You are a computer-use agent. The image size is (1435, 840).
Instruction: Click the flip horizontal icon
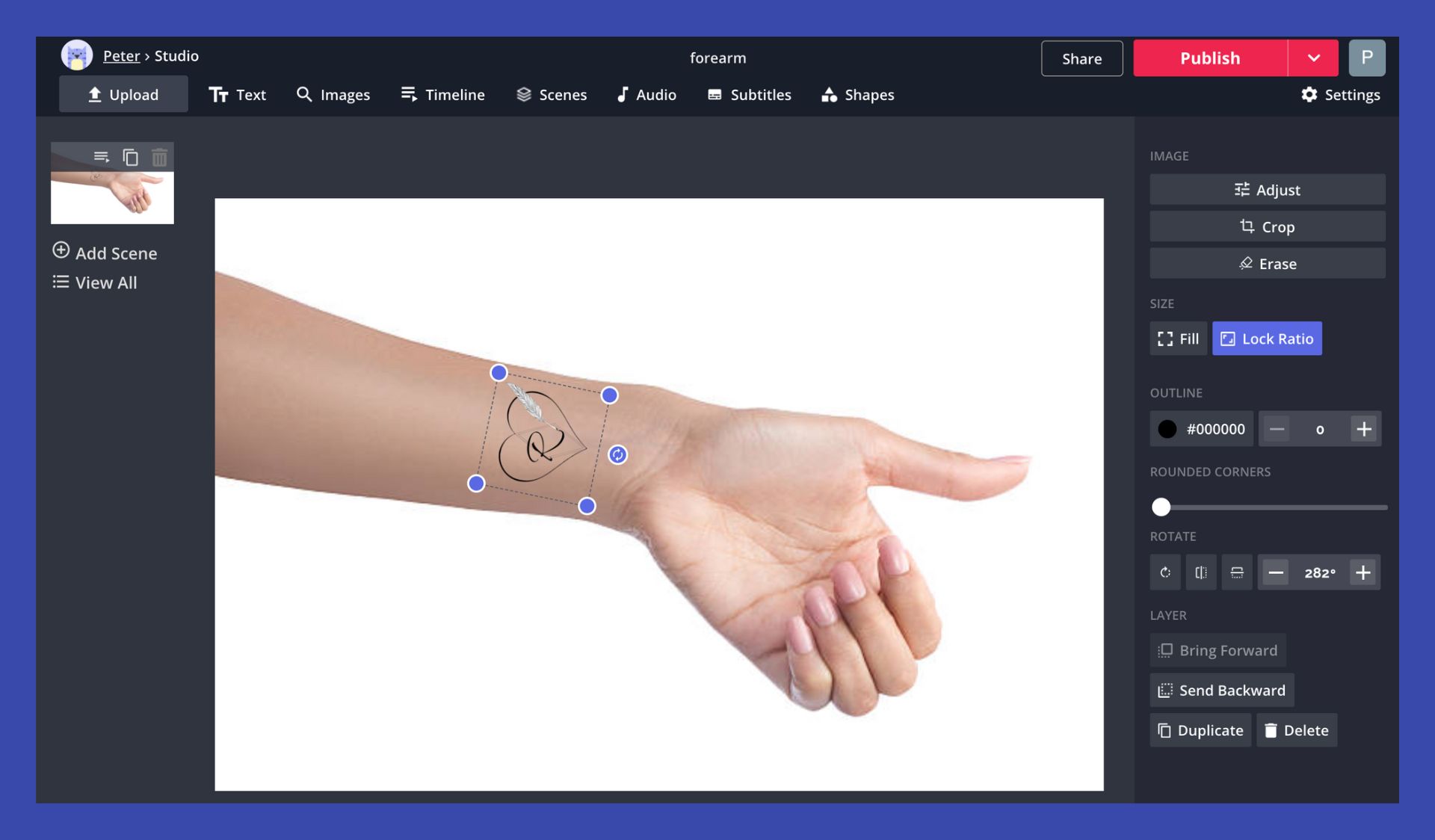[x=1200, y=571]
